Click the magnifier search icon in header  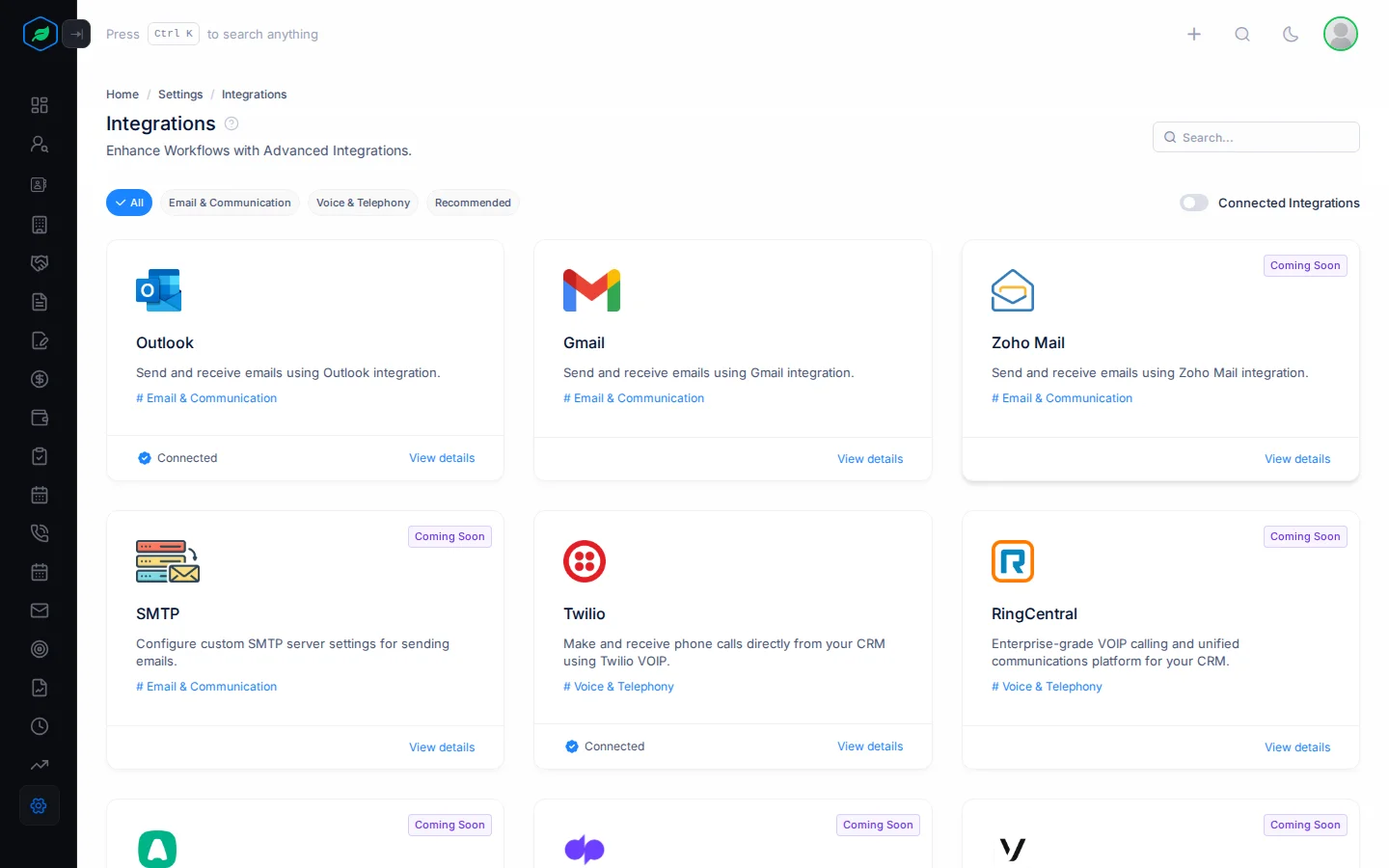1242,34
